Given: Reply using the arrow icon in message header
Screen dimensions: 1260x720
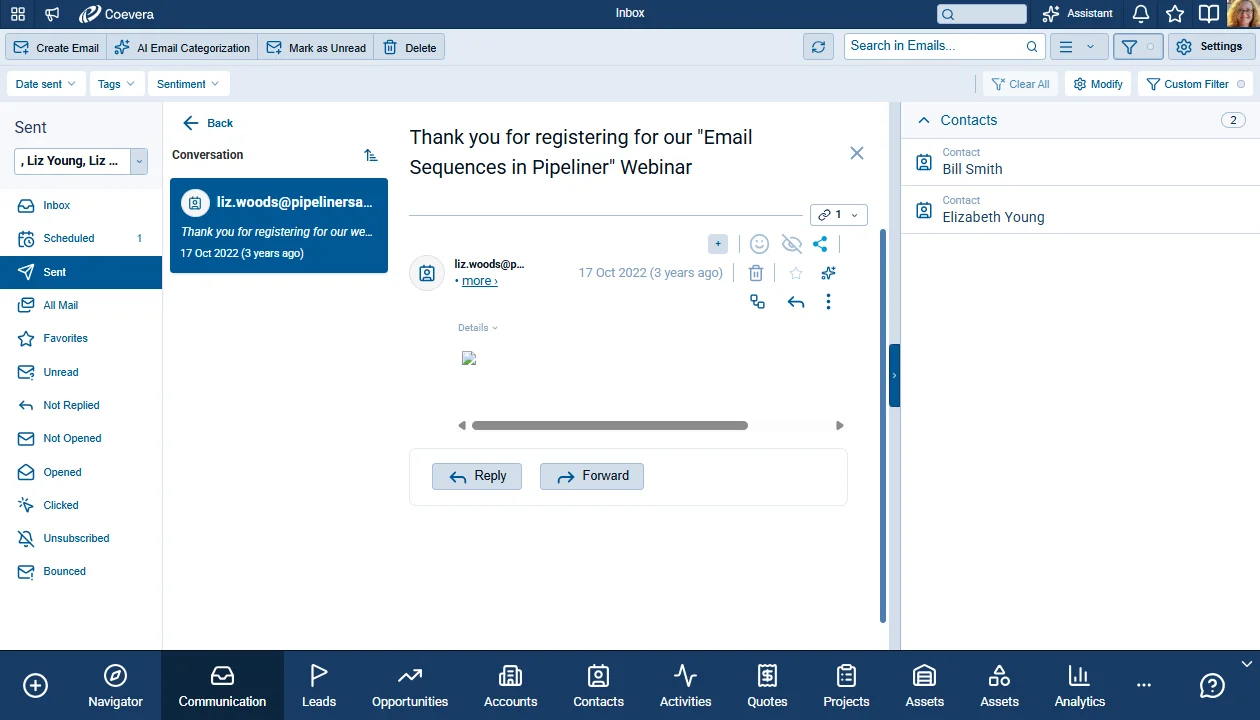Looking at the screenshot, I should (x=796, y=302).
